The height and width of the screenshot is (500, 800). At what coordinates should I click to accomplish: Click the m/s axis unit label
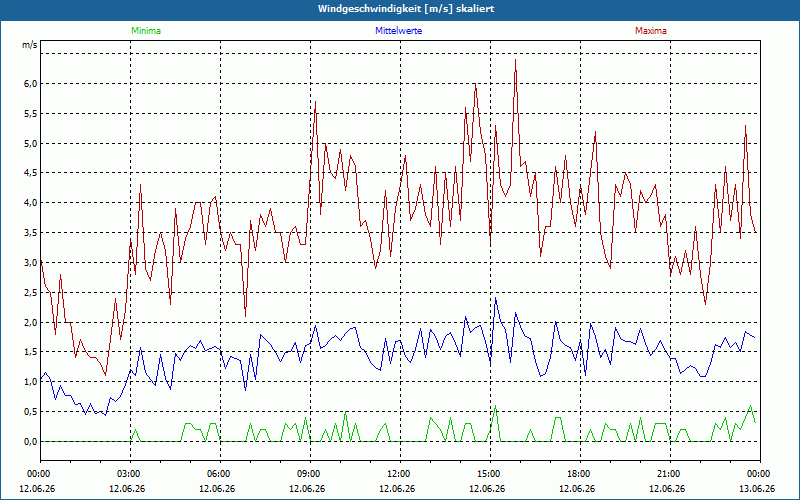(x=30, y=45)
